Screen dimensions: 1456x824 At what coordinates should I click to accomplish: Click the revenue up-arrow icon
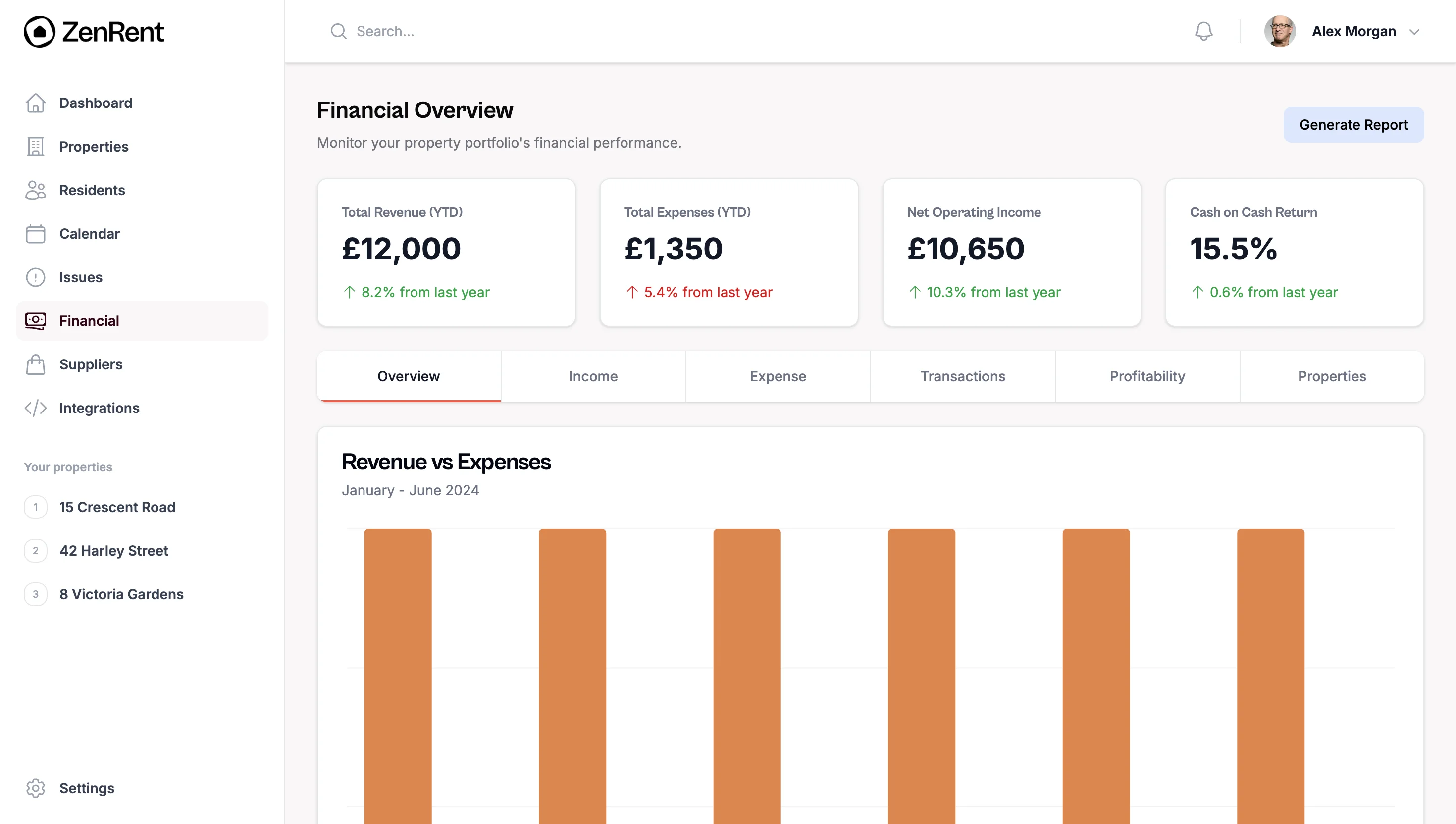coord(349,292)
